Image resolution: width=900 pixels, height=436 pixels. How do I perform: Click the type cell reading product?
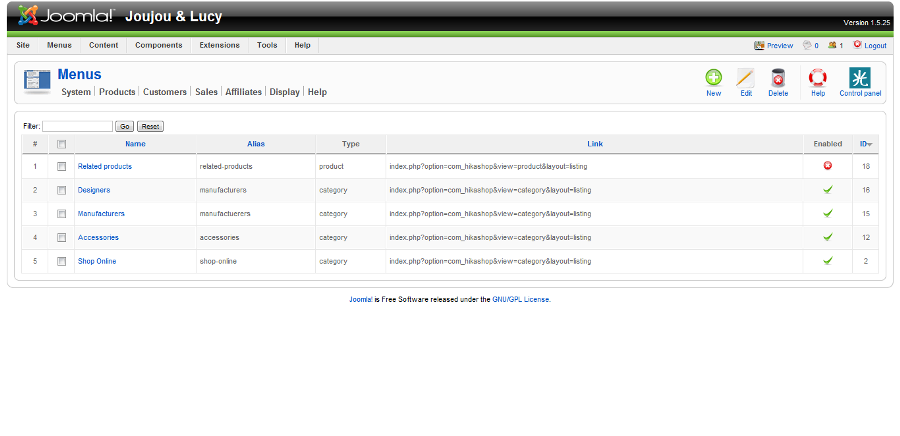coord(332,166)
